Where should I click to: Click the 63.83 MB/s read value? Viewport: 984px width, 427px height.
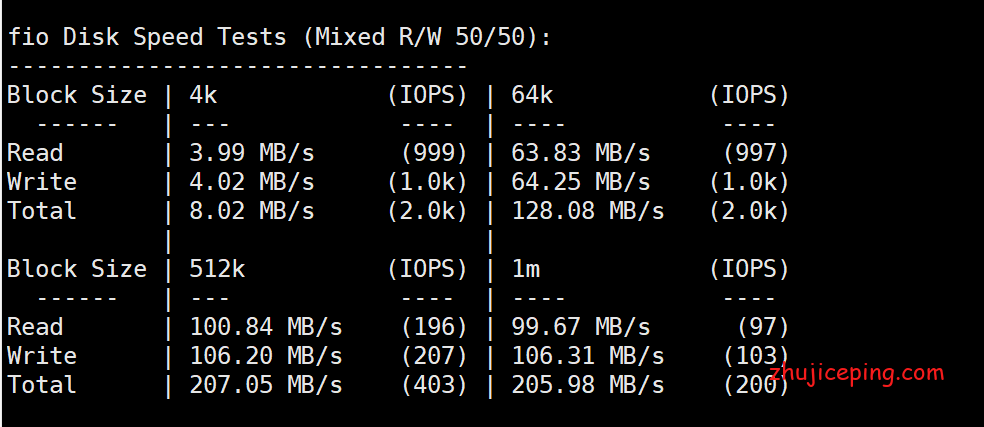coord(581,154)
